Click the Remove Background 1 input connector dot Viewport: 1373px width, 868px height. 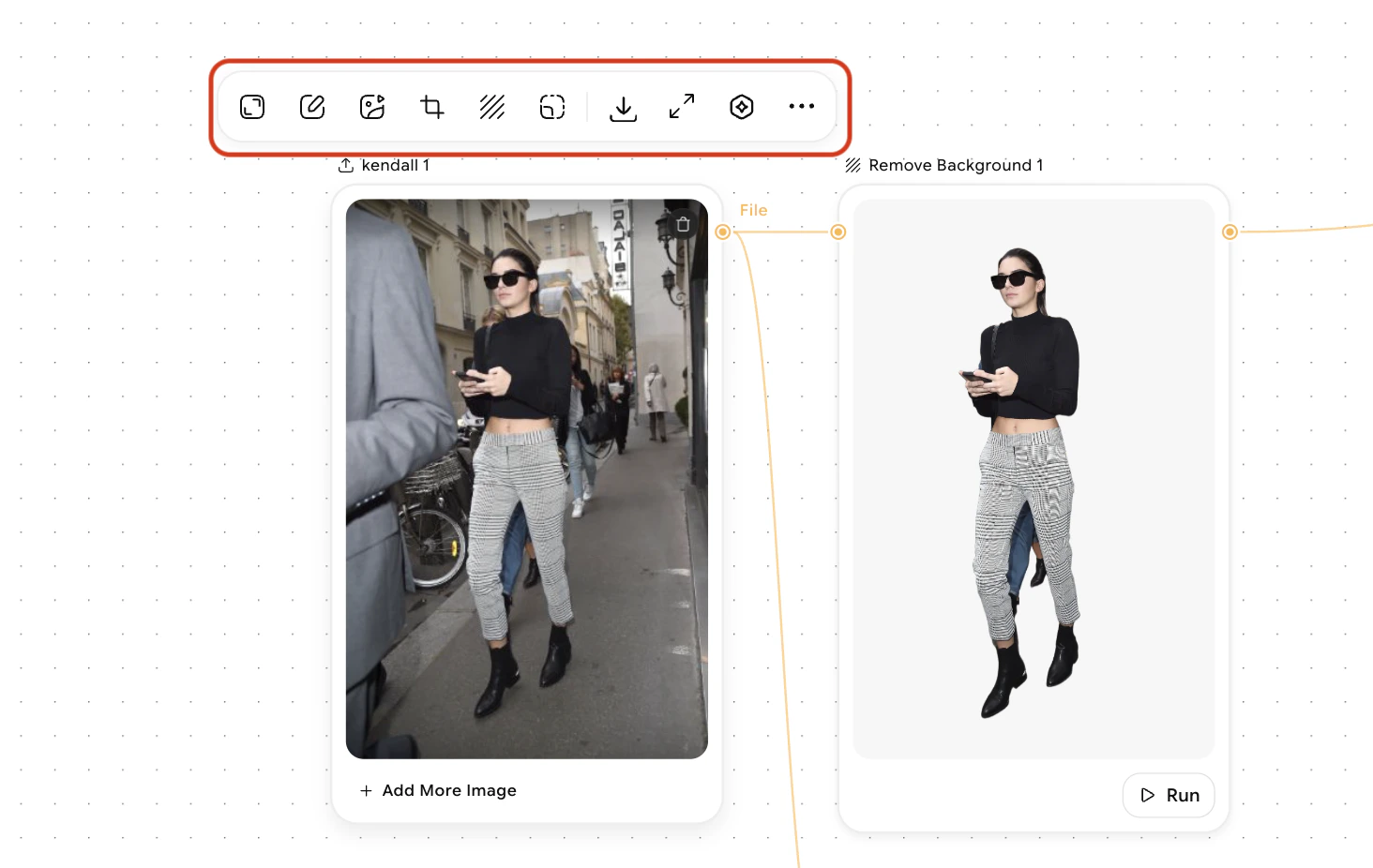(x=838, y=232)
